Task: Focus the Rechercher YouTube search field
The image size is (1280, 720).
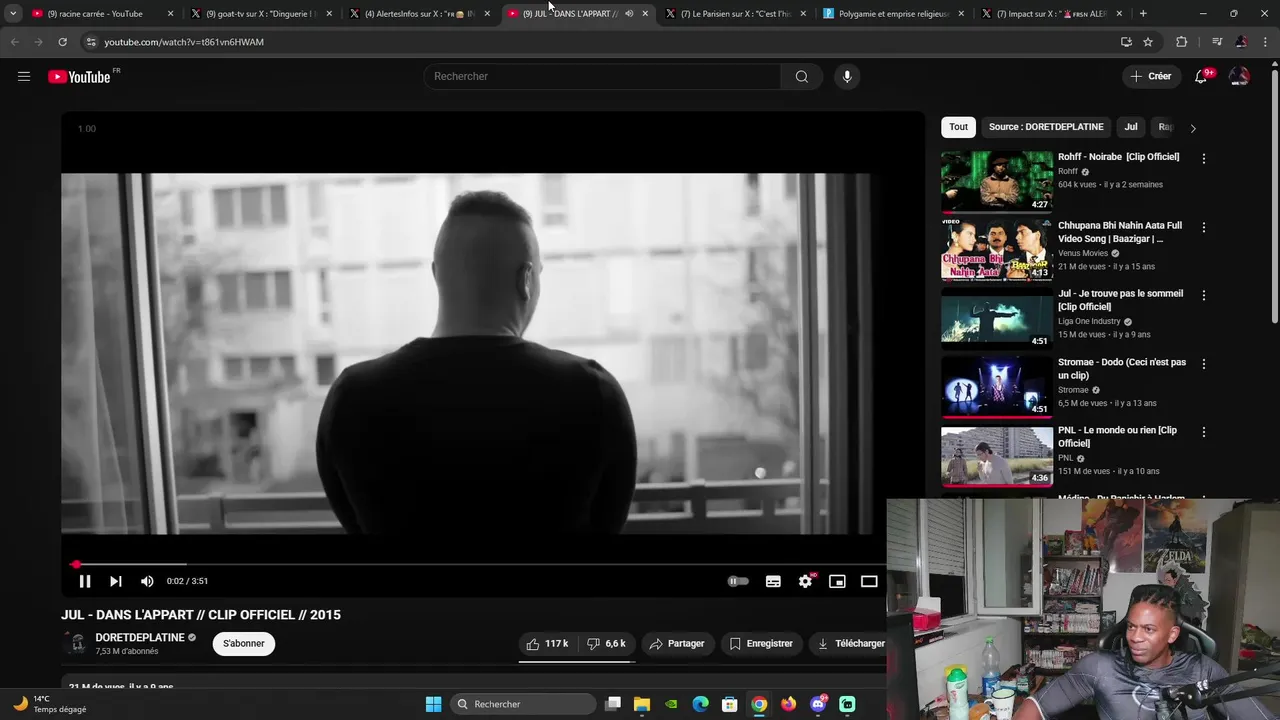Action: coord(603,76)
